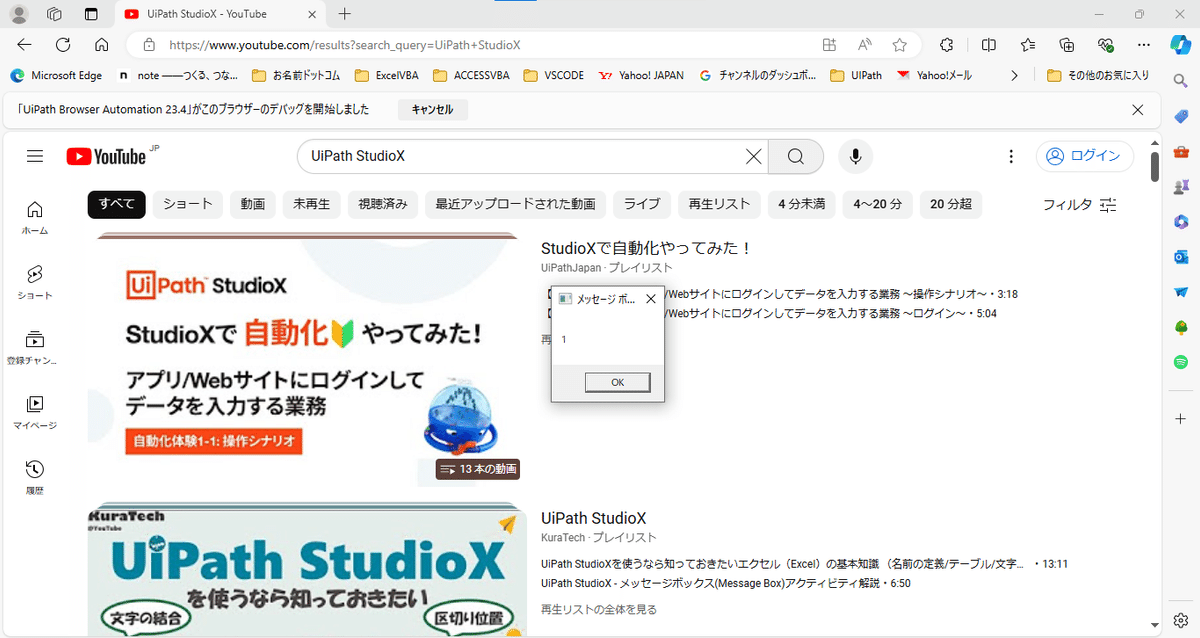Switch to UiPath StudioX - YouTube tab
The width and height of the screenshot is (1200, 638).
[x=220, y=14]
